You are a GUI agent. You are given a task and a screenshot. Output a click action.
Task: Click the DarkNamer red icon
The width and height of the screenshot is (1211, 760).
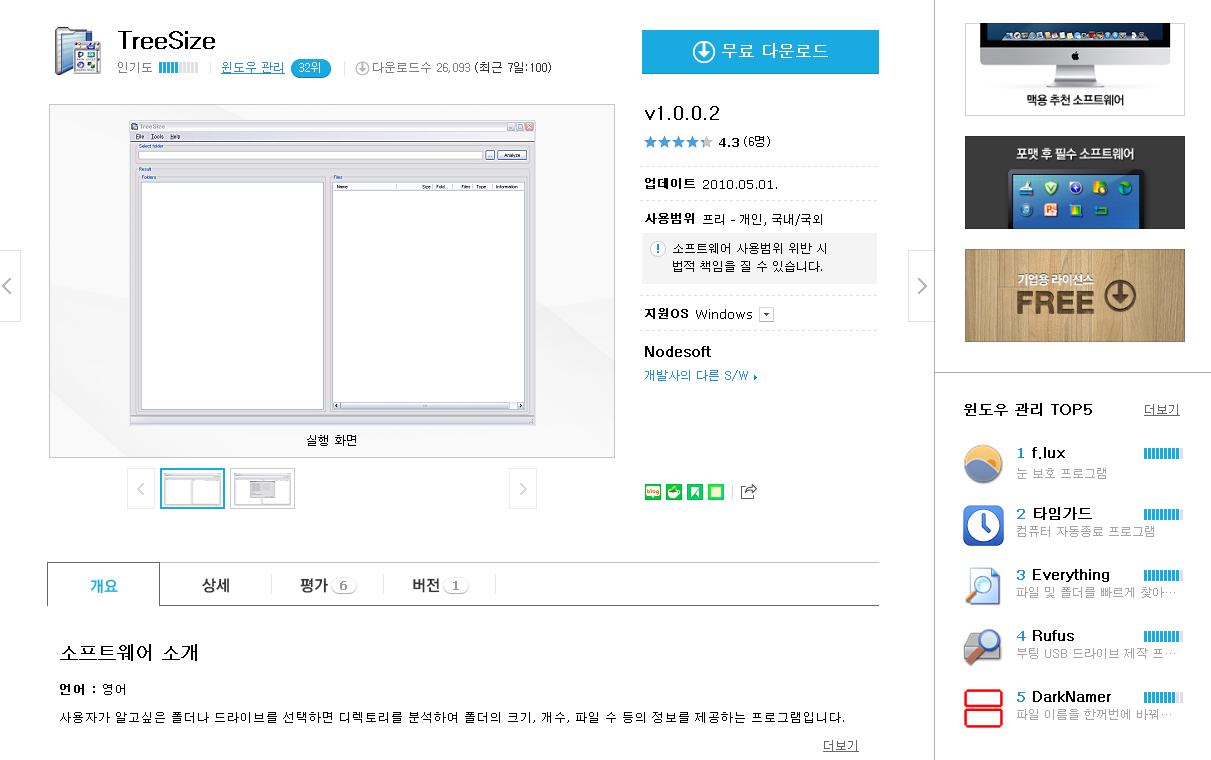coord(983,708)
